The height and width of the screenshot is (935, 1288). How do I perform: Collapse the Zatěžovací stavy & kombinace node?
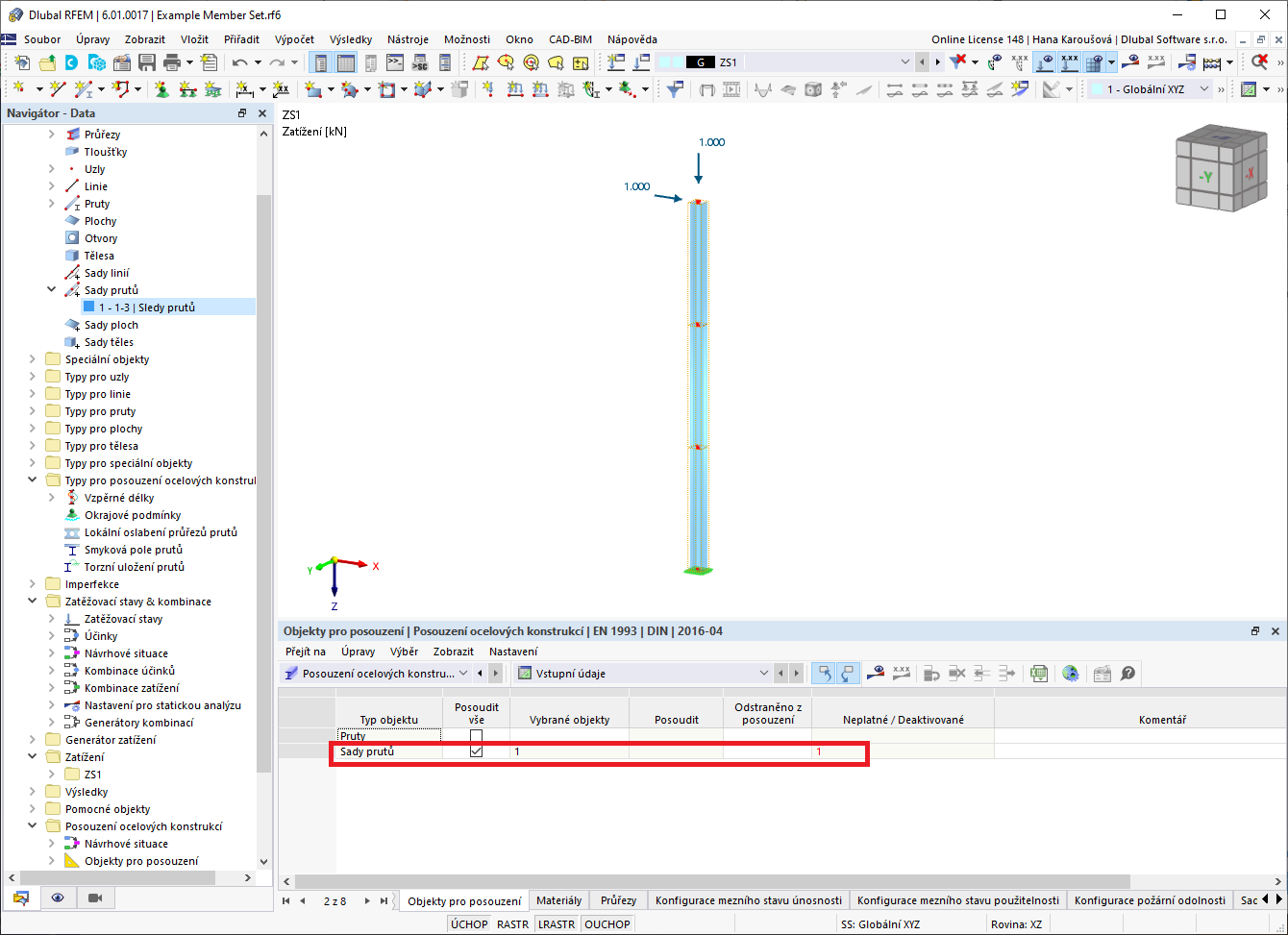tap(33, 602)
